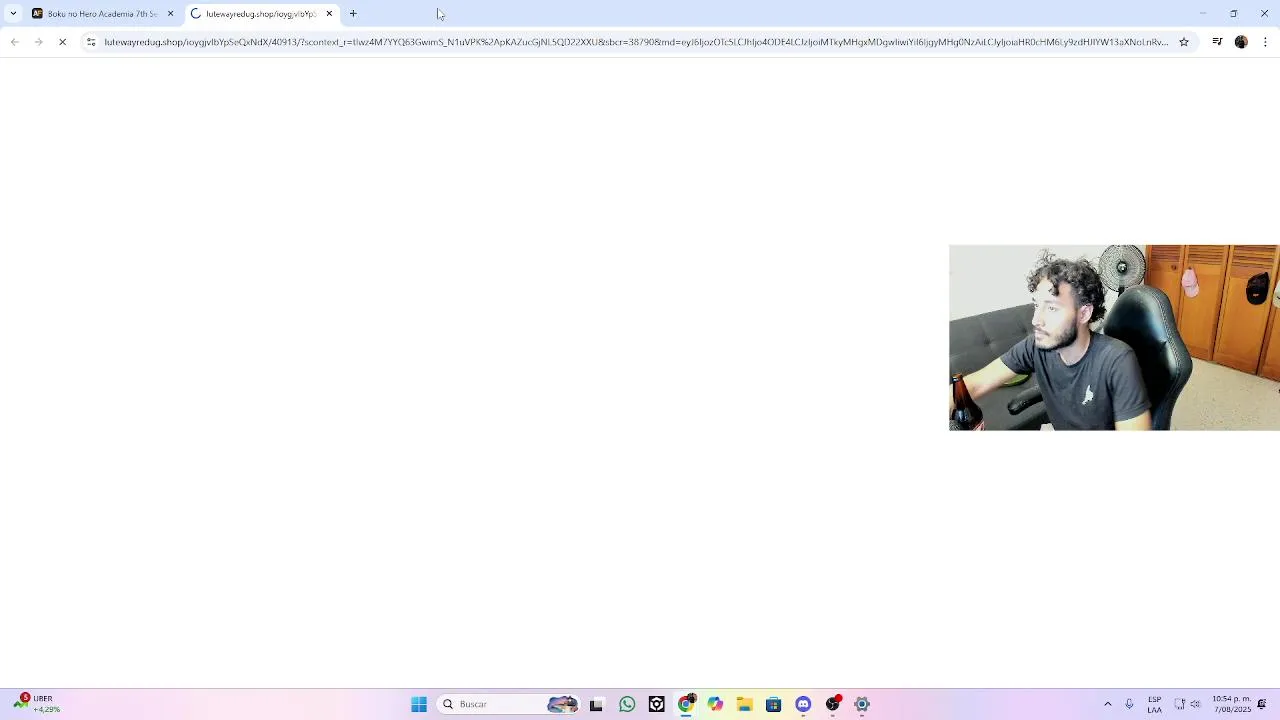
Task: Open the notification bell icon
Action: 1262,704
